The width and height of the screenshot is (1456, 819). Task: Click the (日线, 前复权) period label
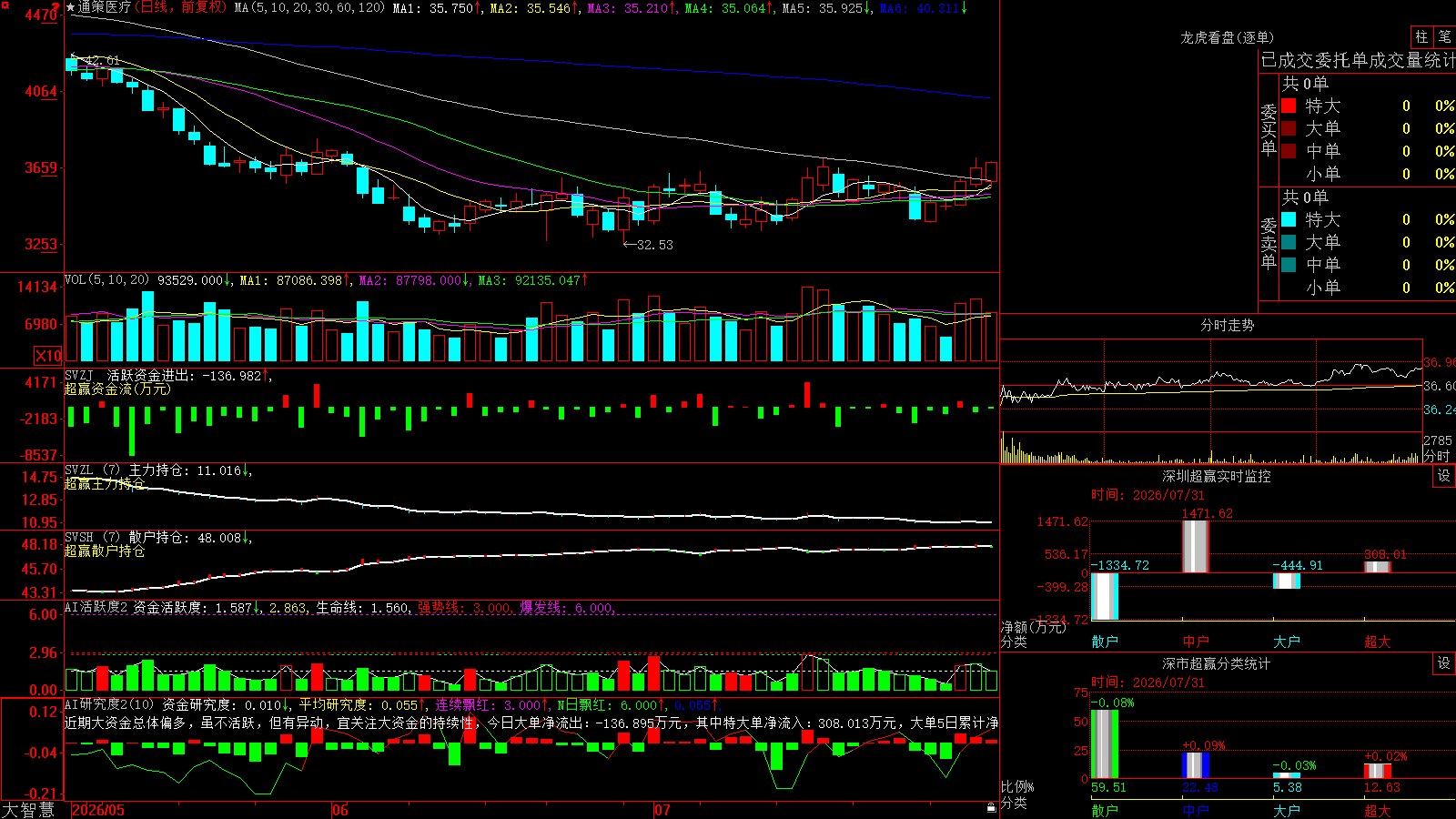182,7
